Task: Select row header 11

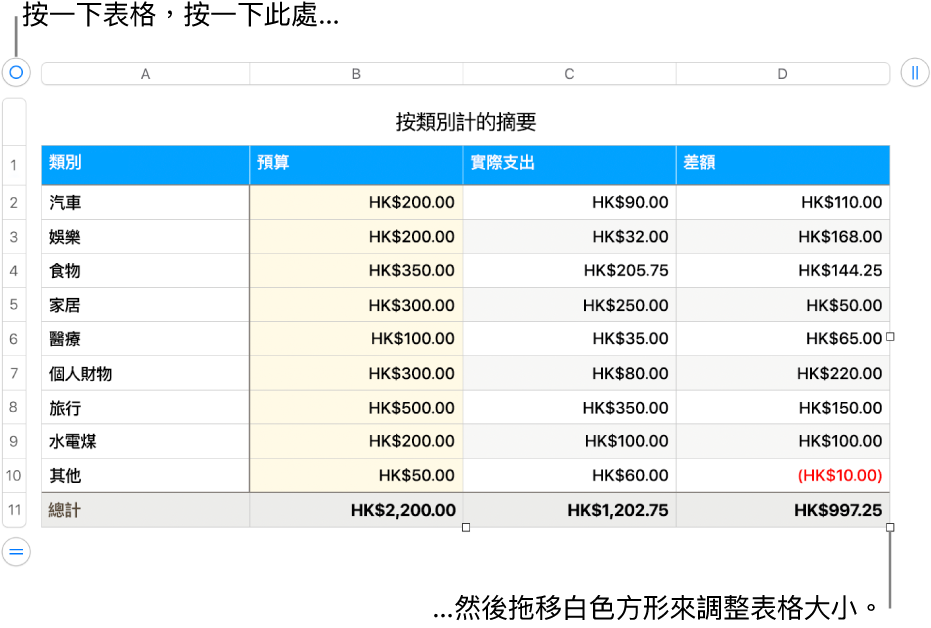Action: tap(14, 510)
